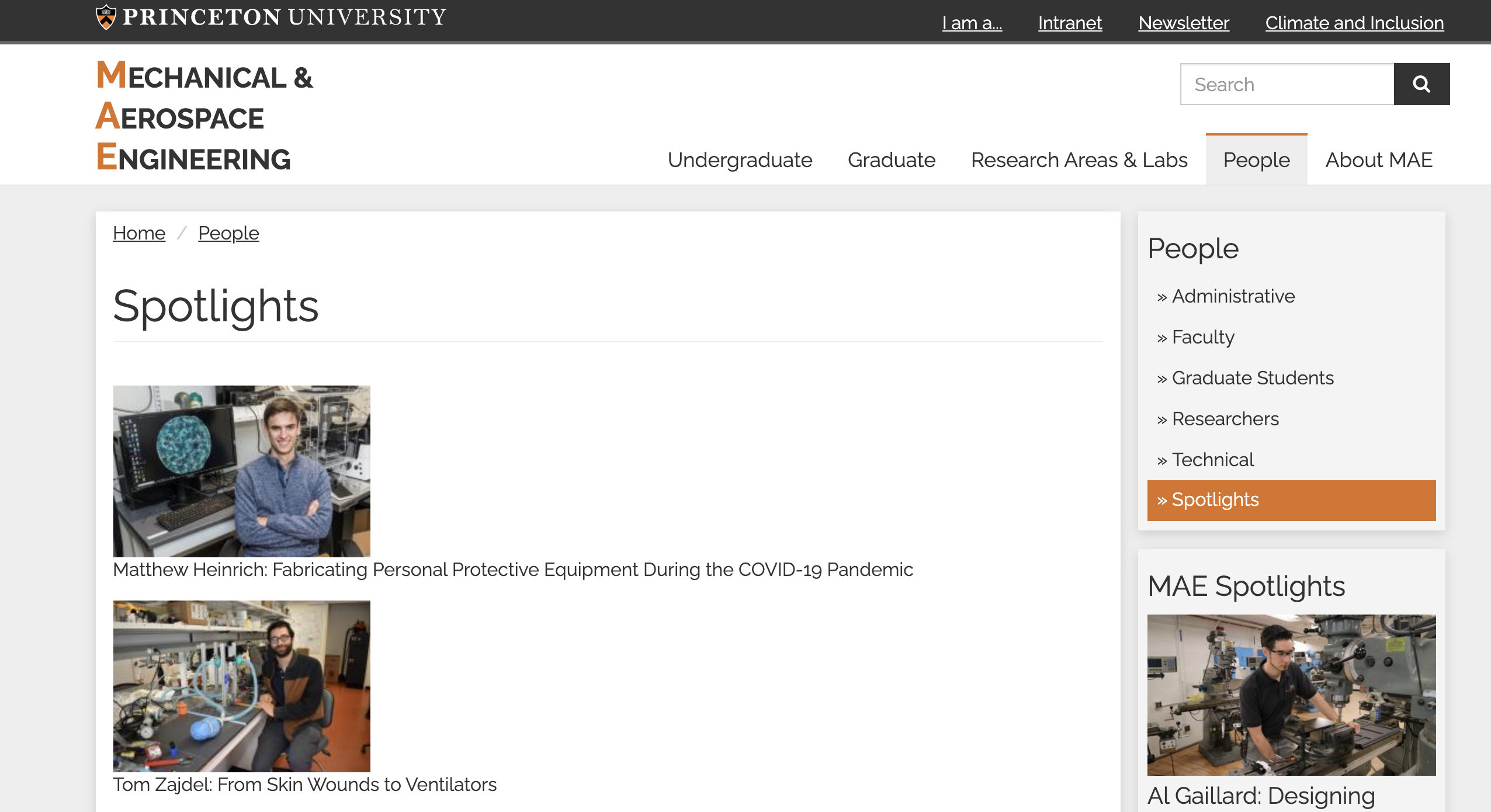Click the Princeton University shield logo

106,17
